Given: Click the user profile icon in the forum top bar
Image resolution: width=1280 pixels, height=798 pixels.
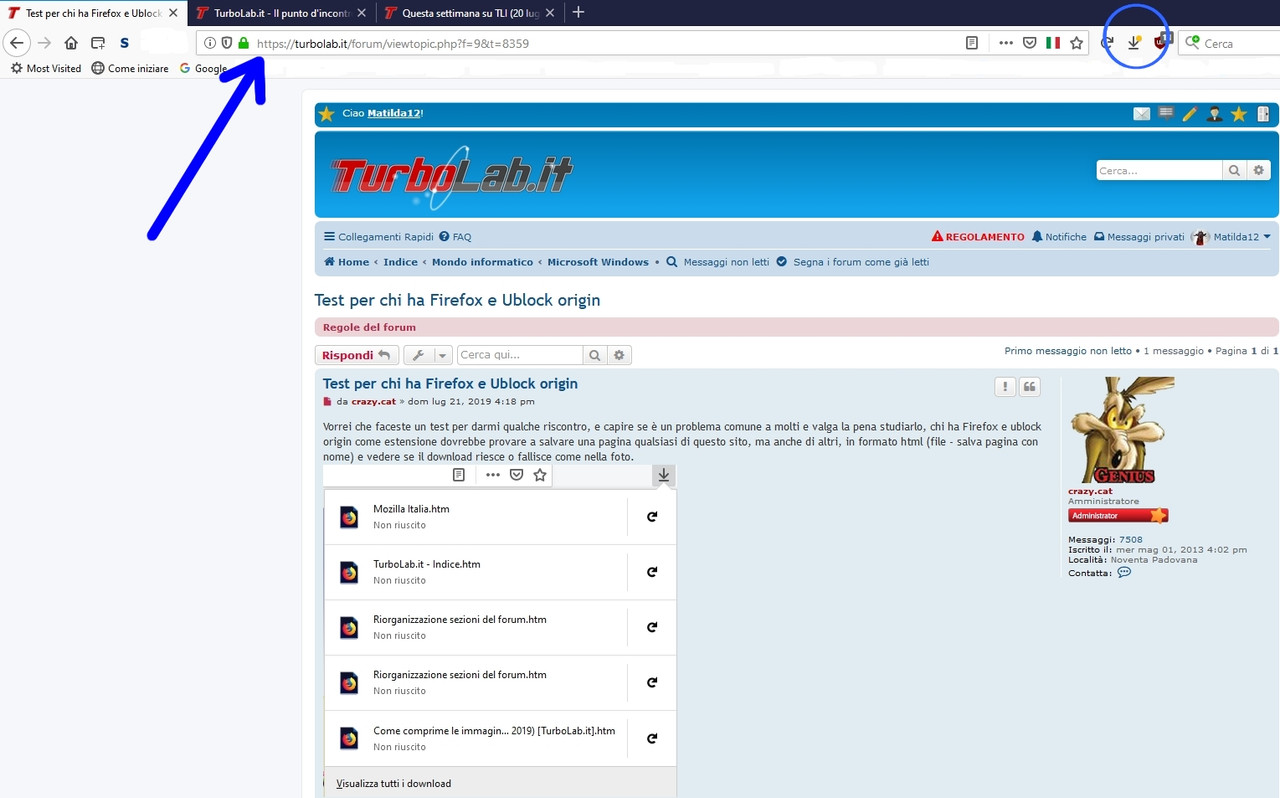Looking at the screenshot, I should (x=1214, y=114).
